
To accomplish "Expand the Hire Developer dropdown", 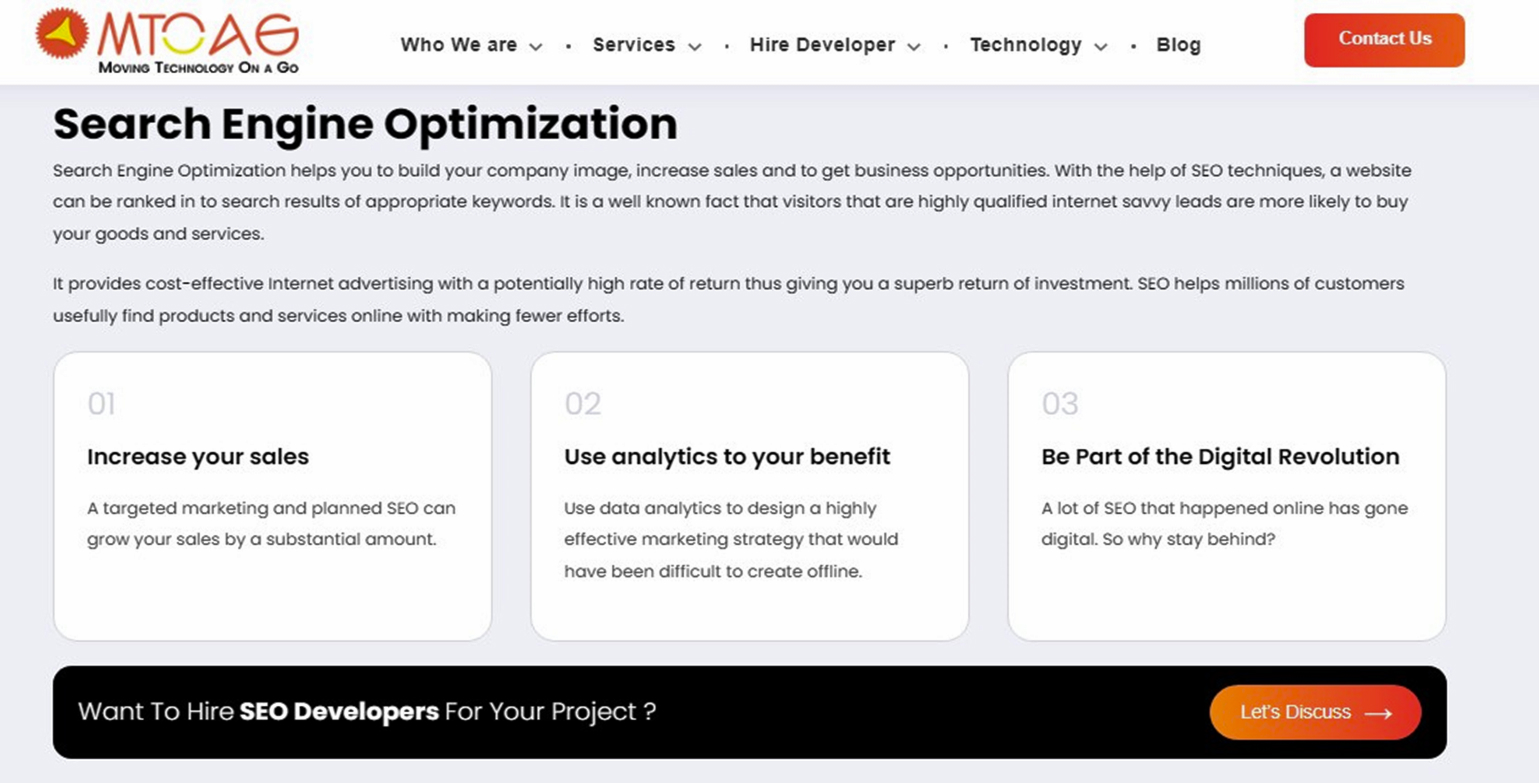I will click(x=914, y=47).
